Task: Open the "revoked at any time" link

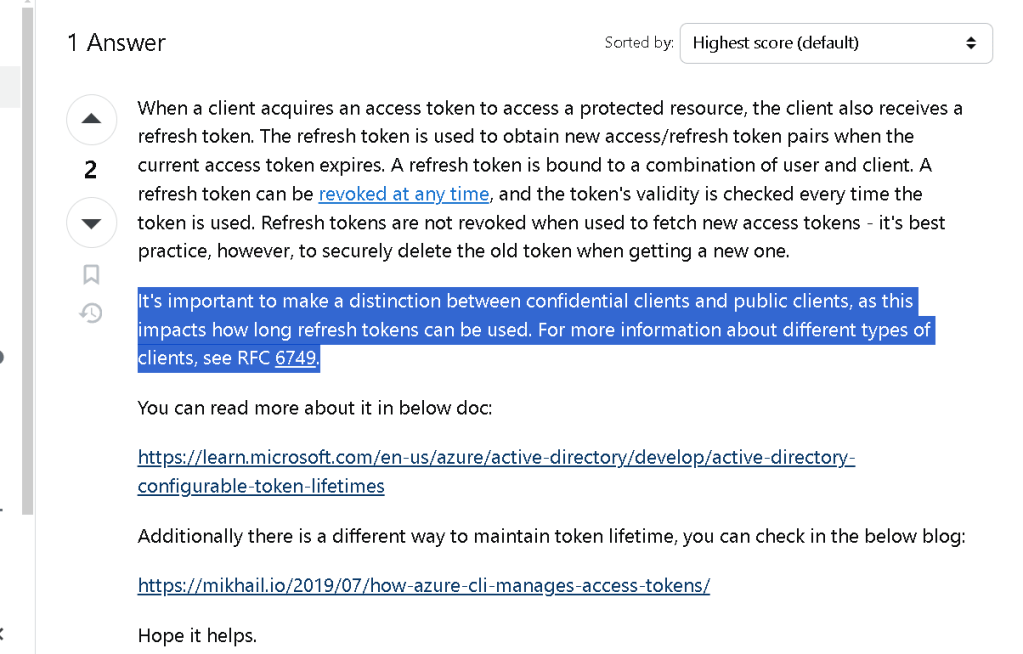Action: [x=404, y=194]
